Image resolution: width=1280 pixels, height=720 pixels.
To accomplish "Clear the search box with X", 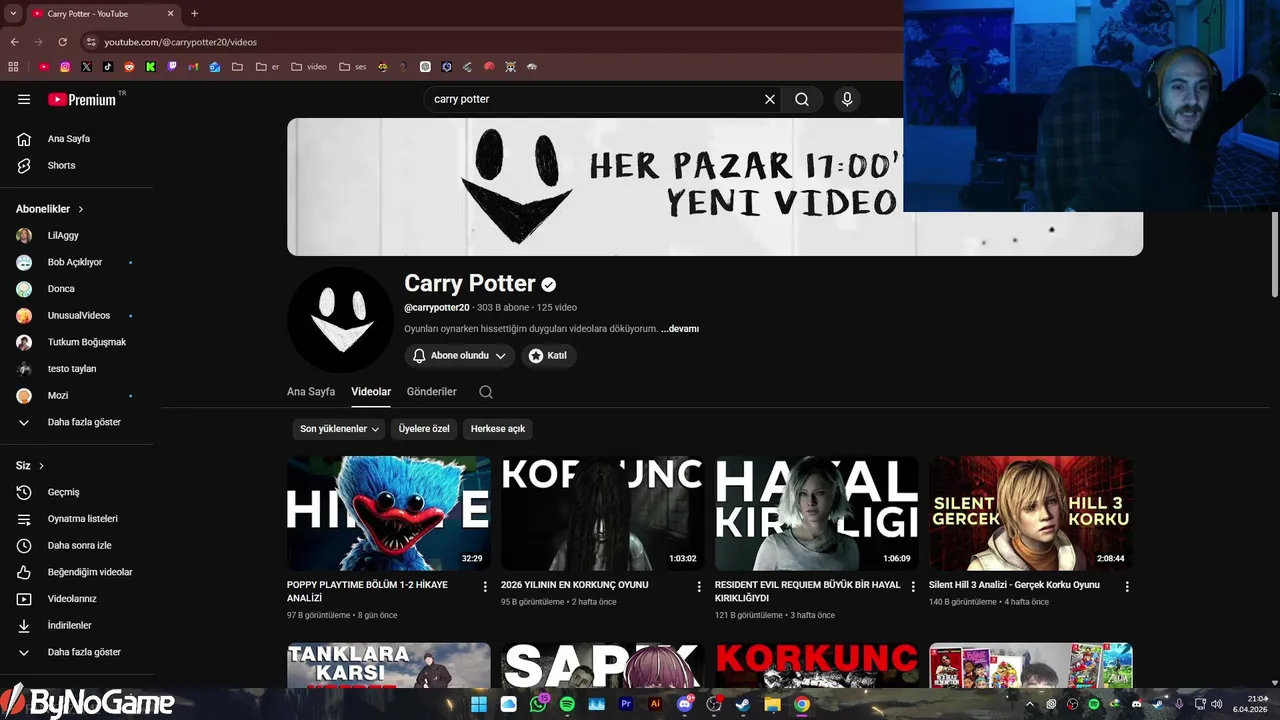I will click(770, 99).
